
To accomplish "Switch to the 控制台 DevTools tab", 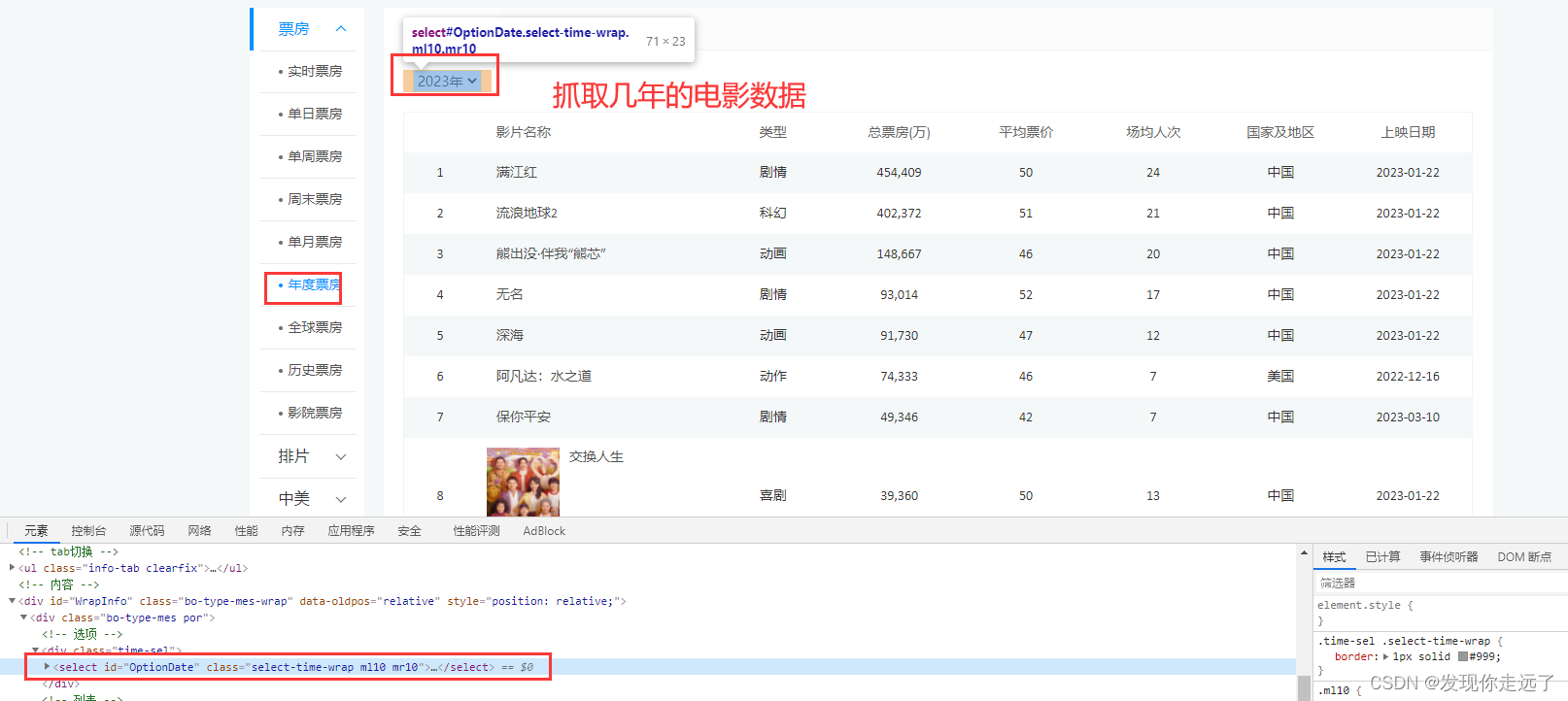I will click(88, 531).
